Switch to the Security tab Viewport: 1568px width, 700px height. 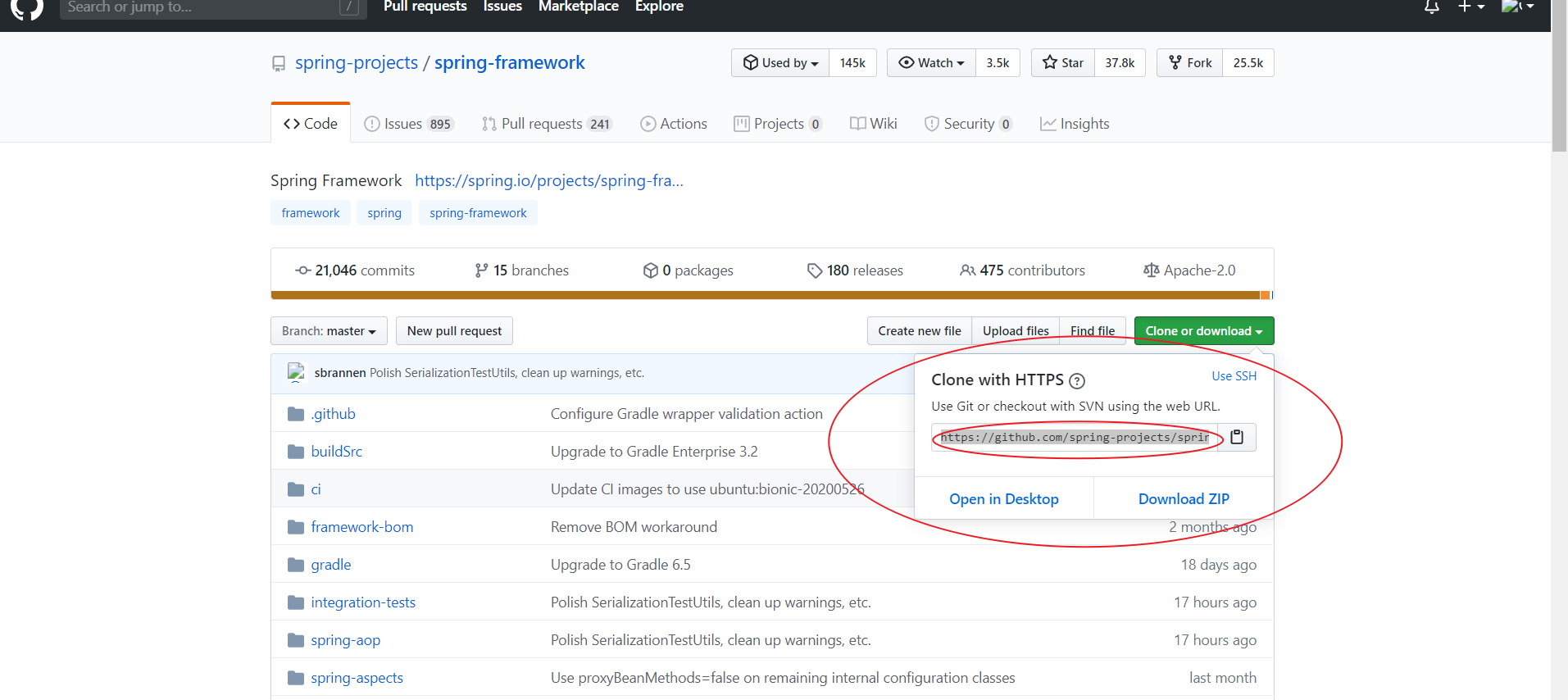pos(969,124)
